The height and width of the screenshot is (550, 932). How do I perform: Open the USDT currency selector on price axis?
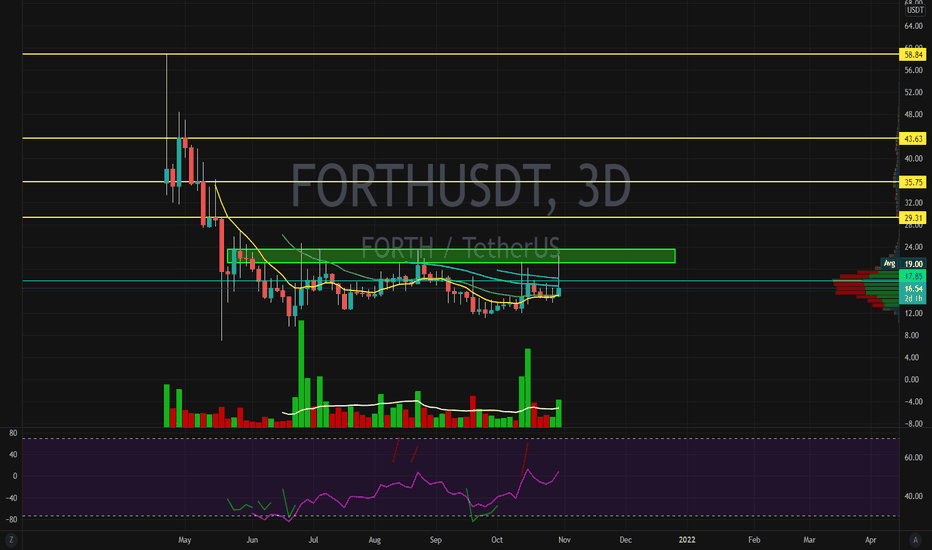915,10
